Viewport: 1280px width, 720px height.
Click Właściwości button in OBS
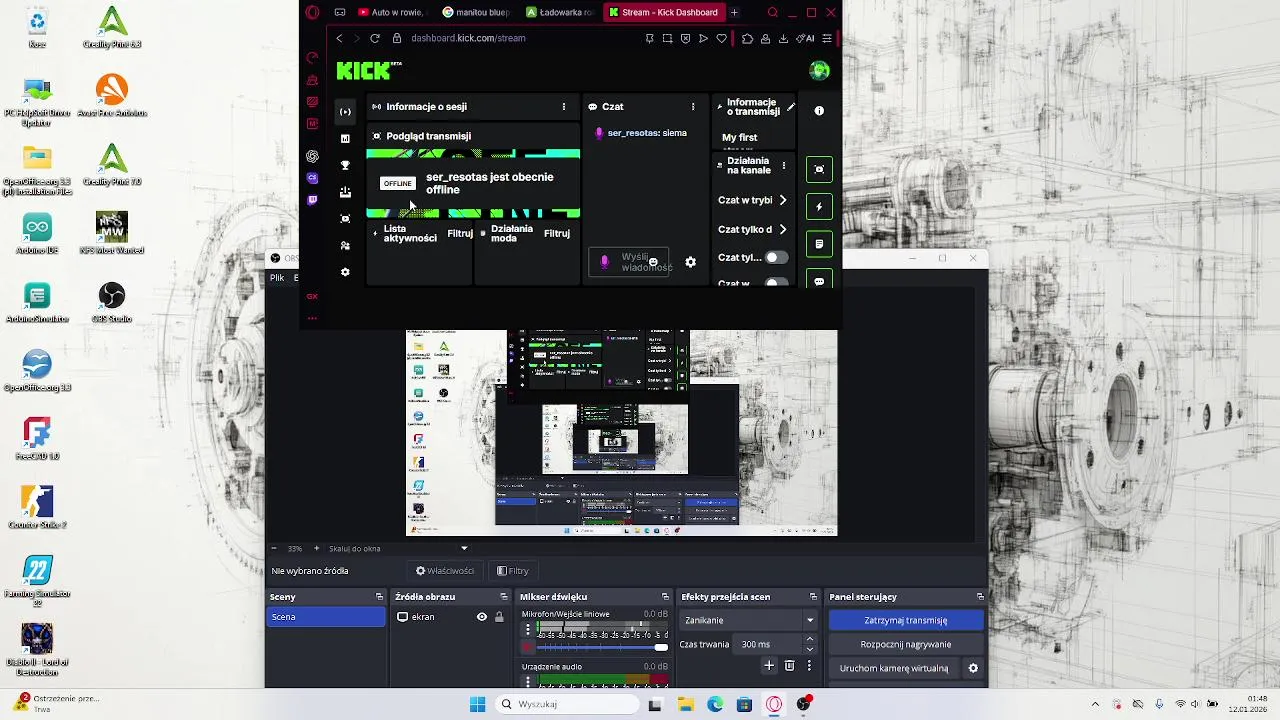tap(445, 570)
